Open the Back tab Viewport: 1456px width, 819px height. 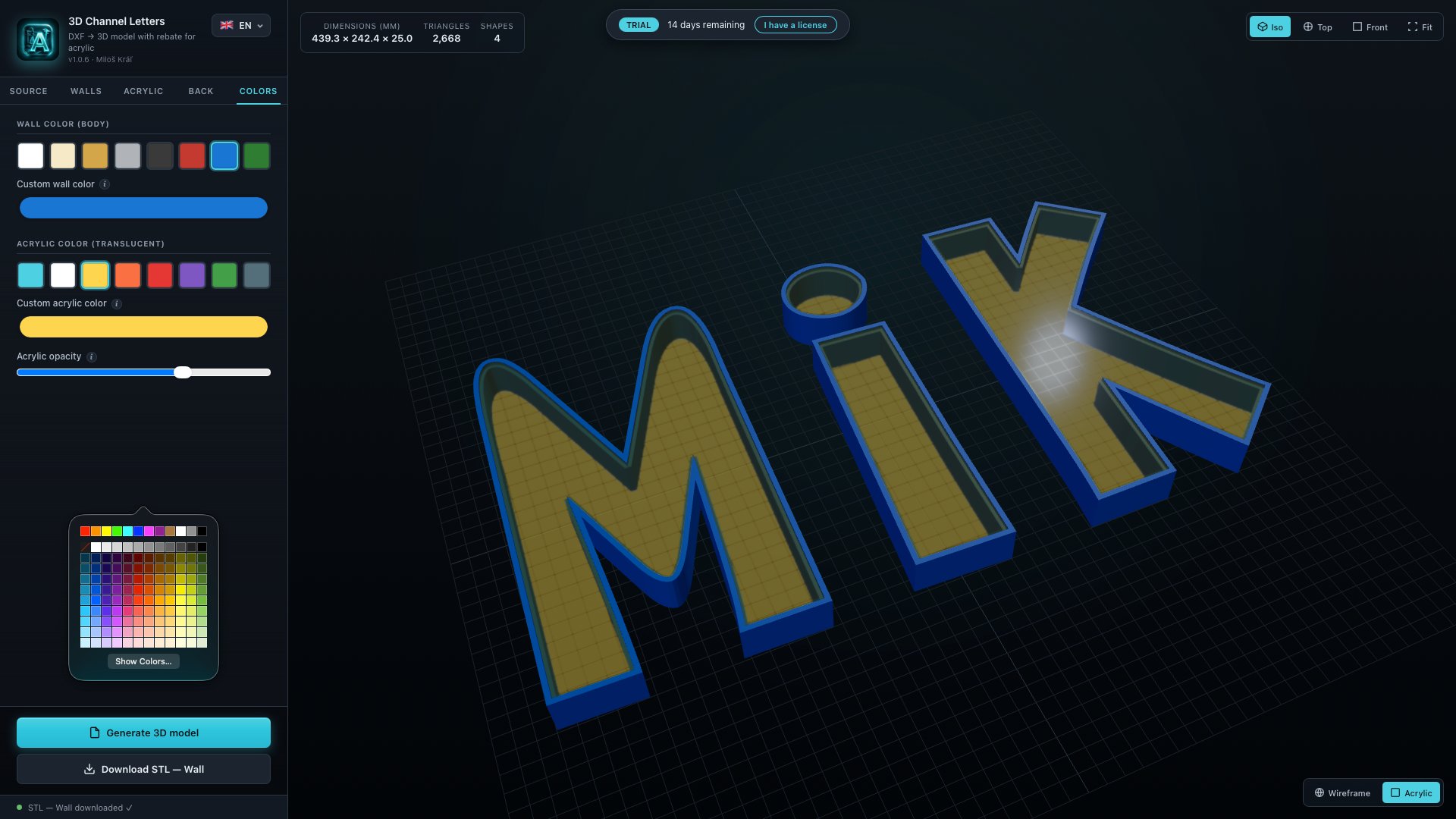click(x=201, y=91)
